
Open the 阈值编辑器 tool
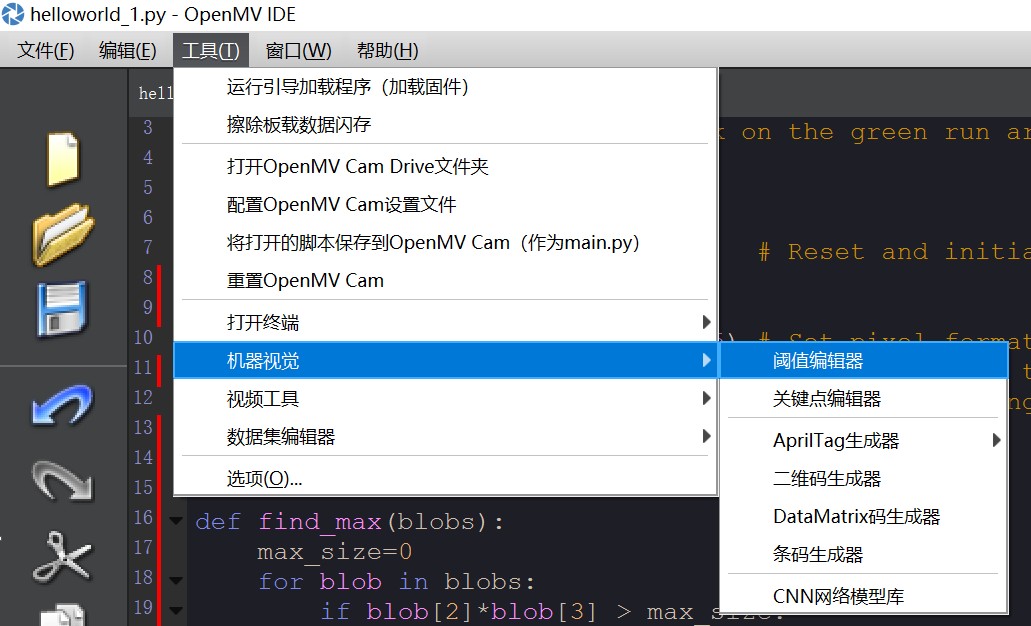(864, 360)
